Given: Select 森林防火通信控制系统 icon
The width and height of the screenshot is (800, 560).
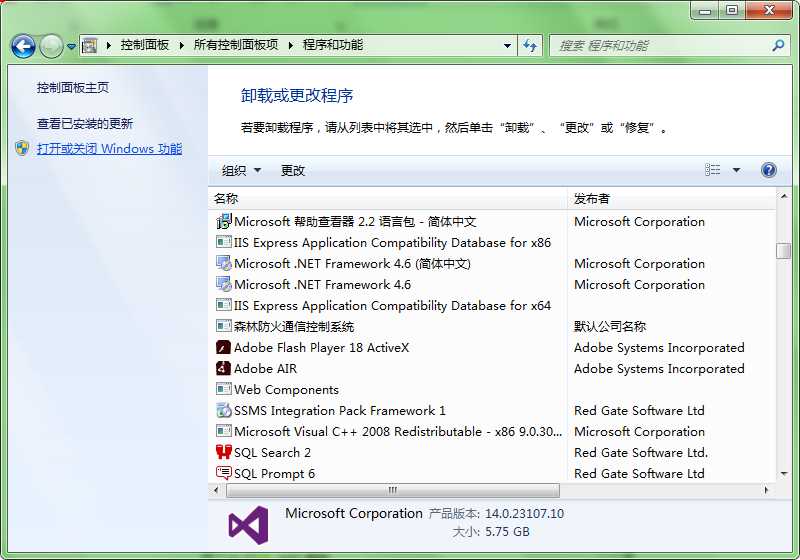Looking at the screenshot, I should 223,326.
